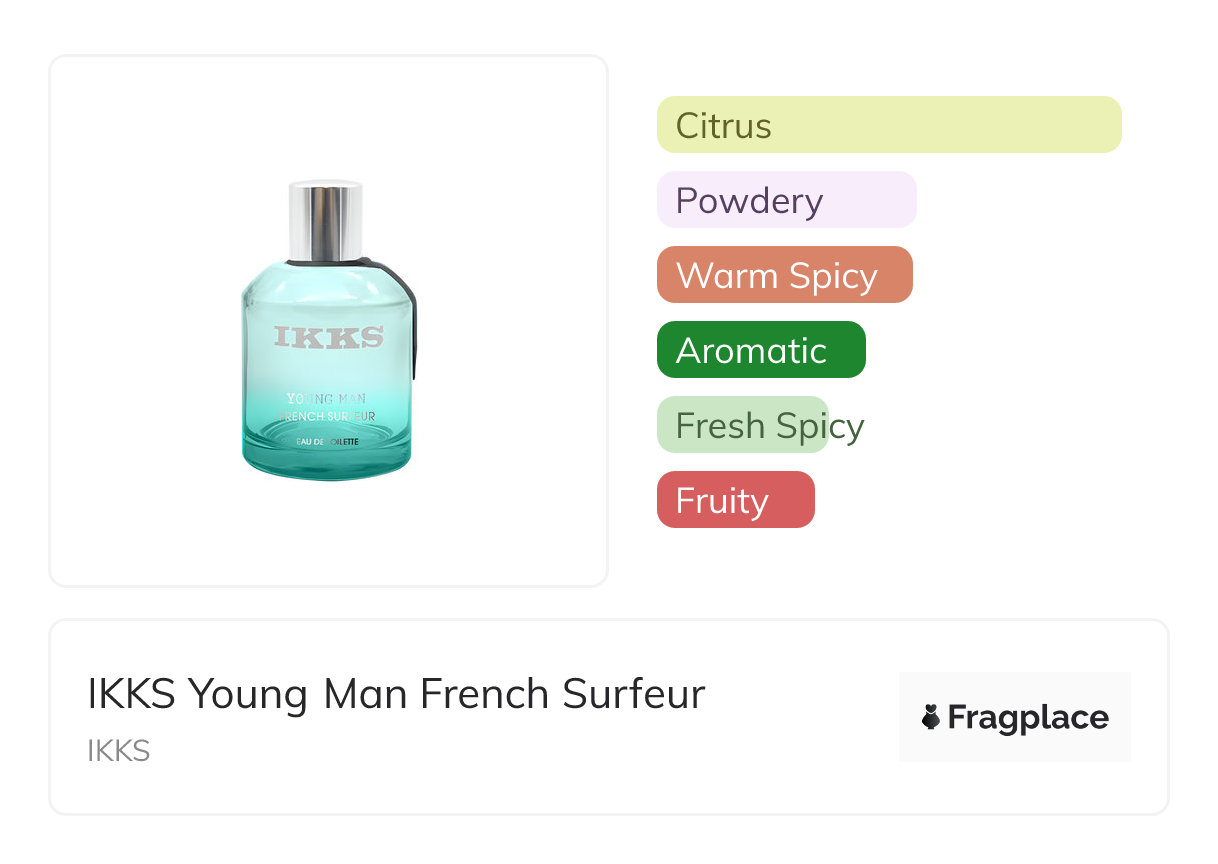Screen dimensions: 1218x864
Task: Click 'Young Man French Surfeur' text on the bottle
Action: pos(327,407)
